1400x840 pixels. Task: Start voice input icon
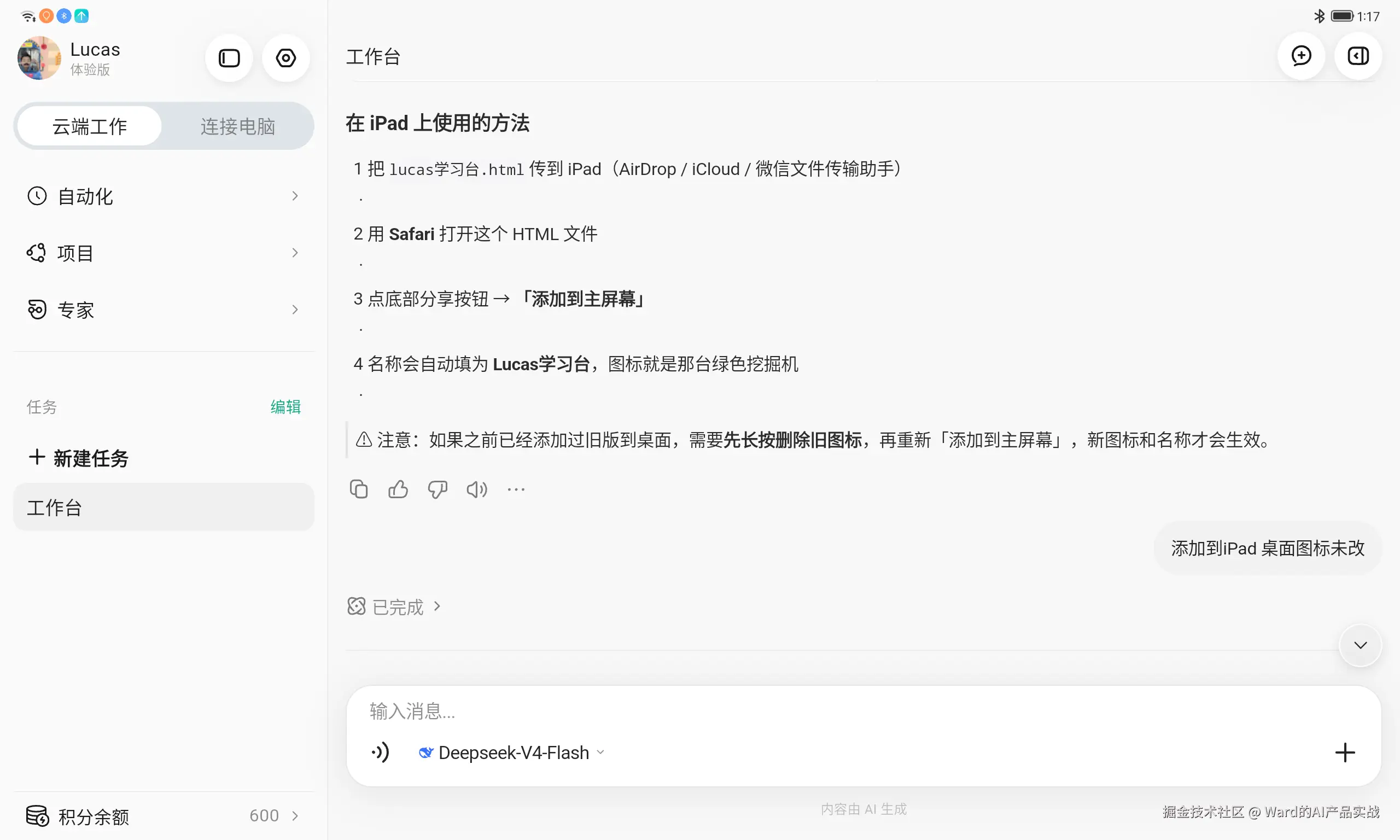tap(381, 753)
